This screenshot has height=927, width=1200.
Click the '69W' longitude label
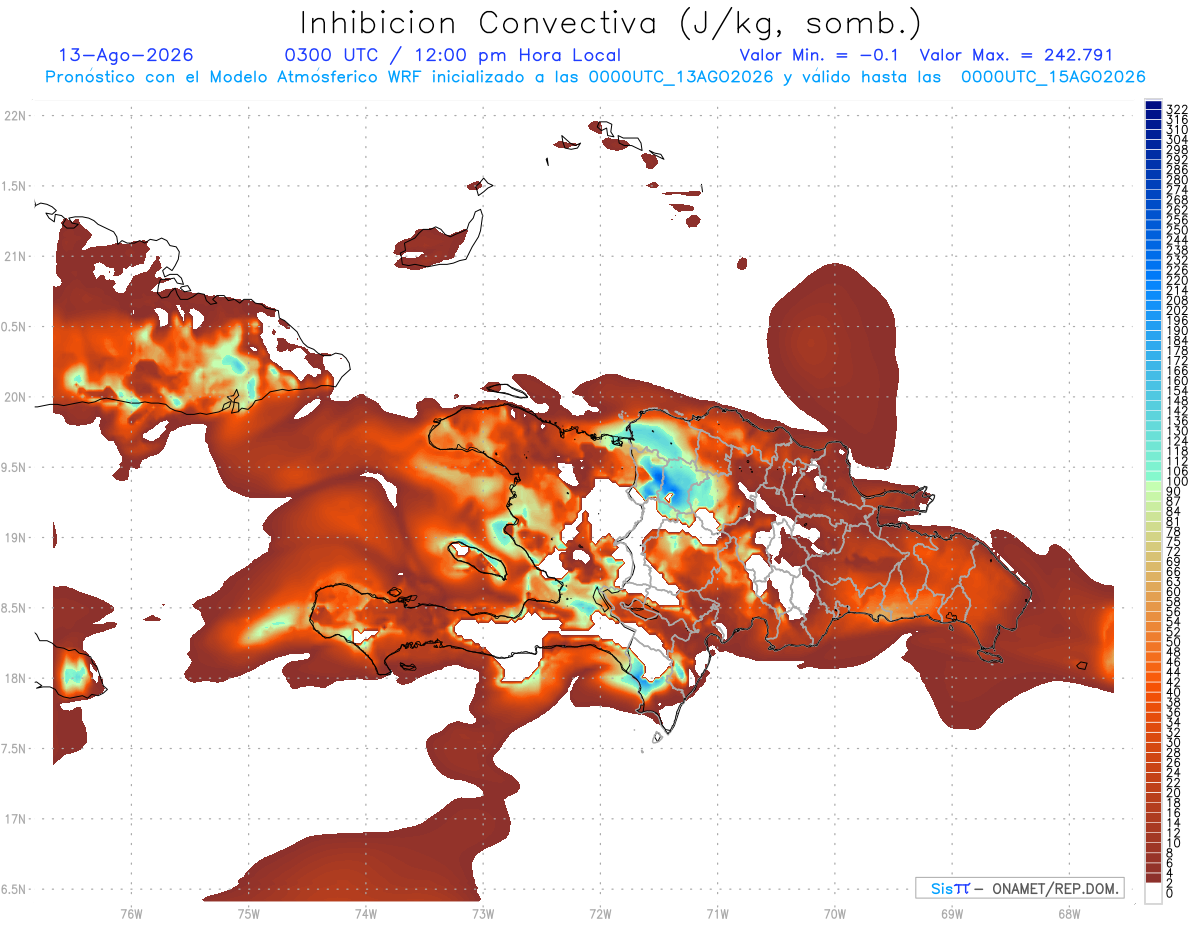click(x=951, y=913)
